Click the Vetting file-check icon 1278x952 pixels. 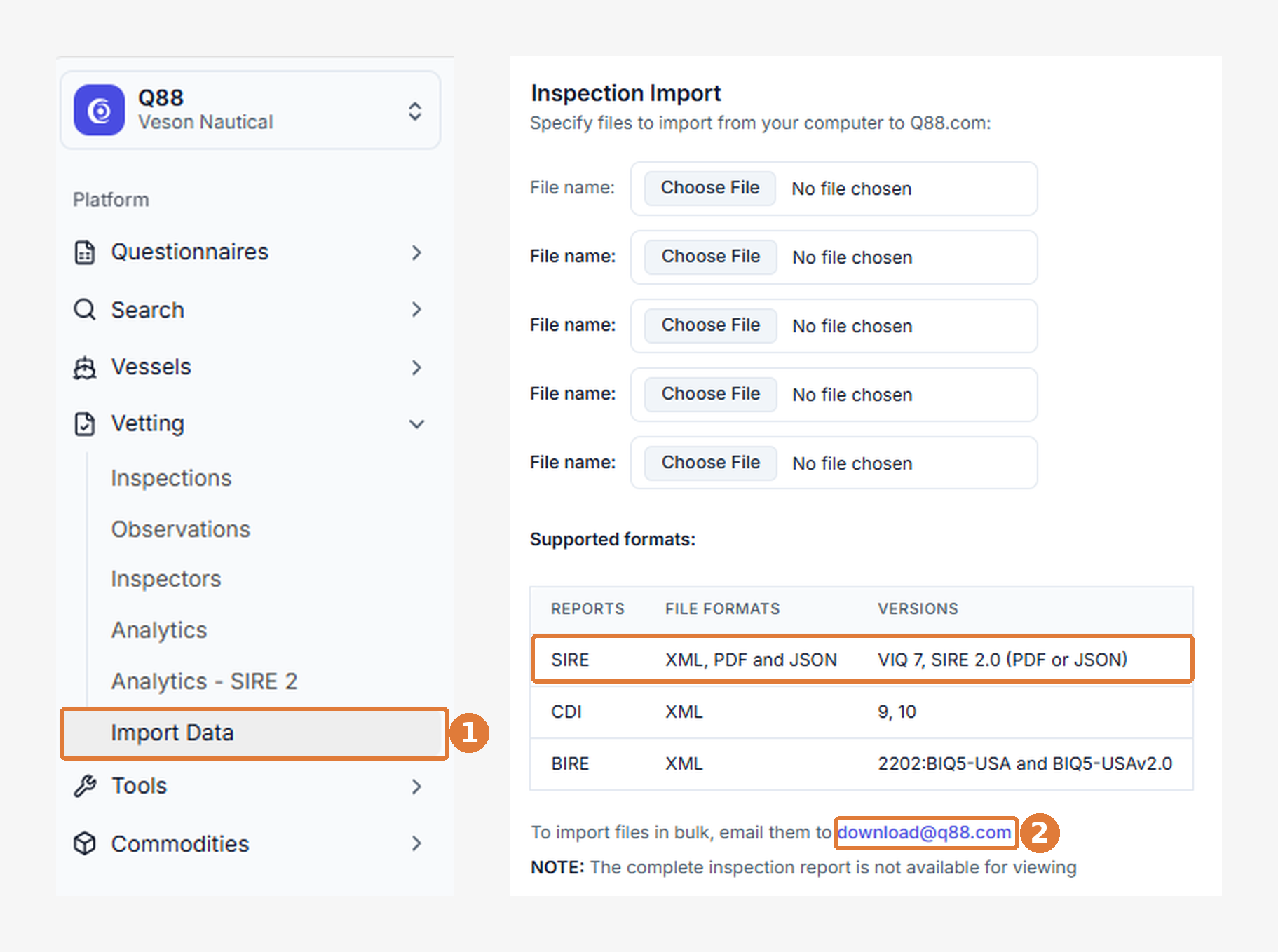click(x=85, y=424)
